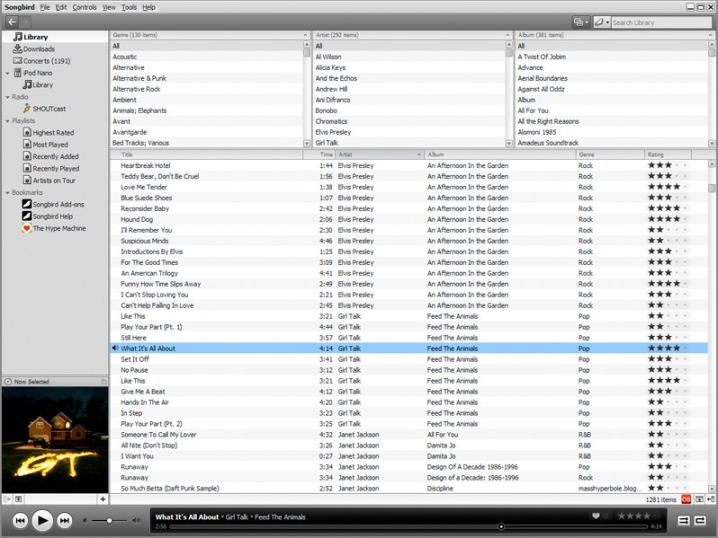
Task: Mute the volume speaker icon
Action: tap(86, 521)
